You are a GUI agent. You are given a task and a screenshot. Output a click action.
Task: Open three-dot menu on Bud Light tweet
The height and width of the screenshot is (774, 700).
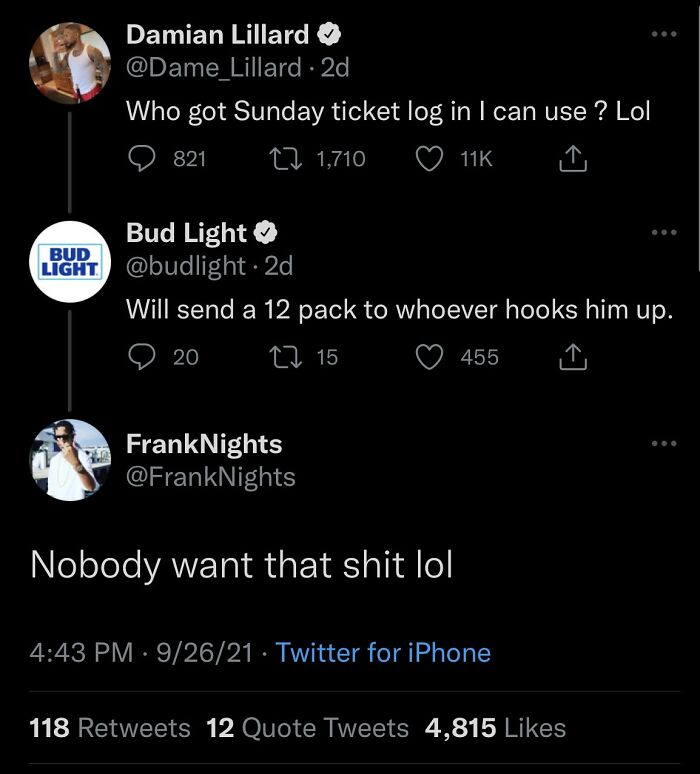[x=663, y=233]
